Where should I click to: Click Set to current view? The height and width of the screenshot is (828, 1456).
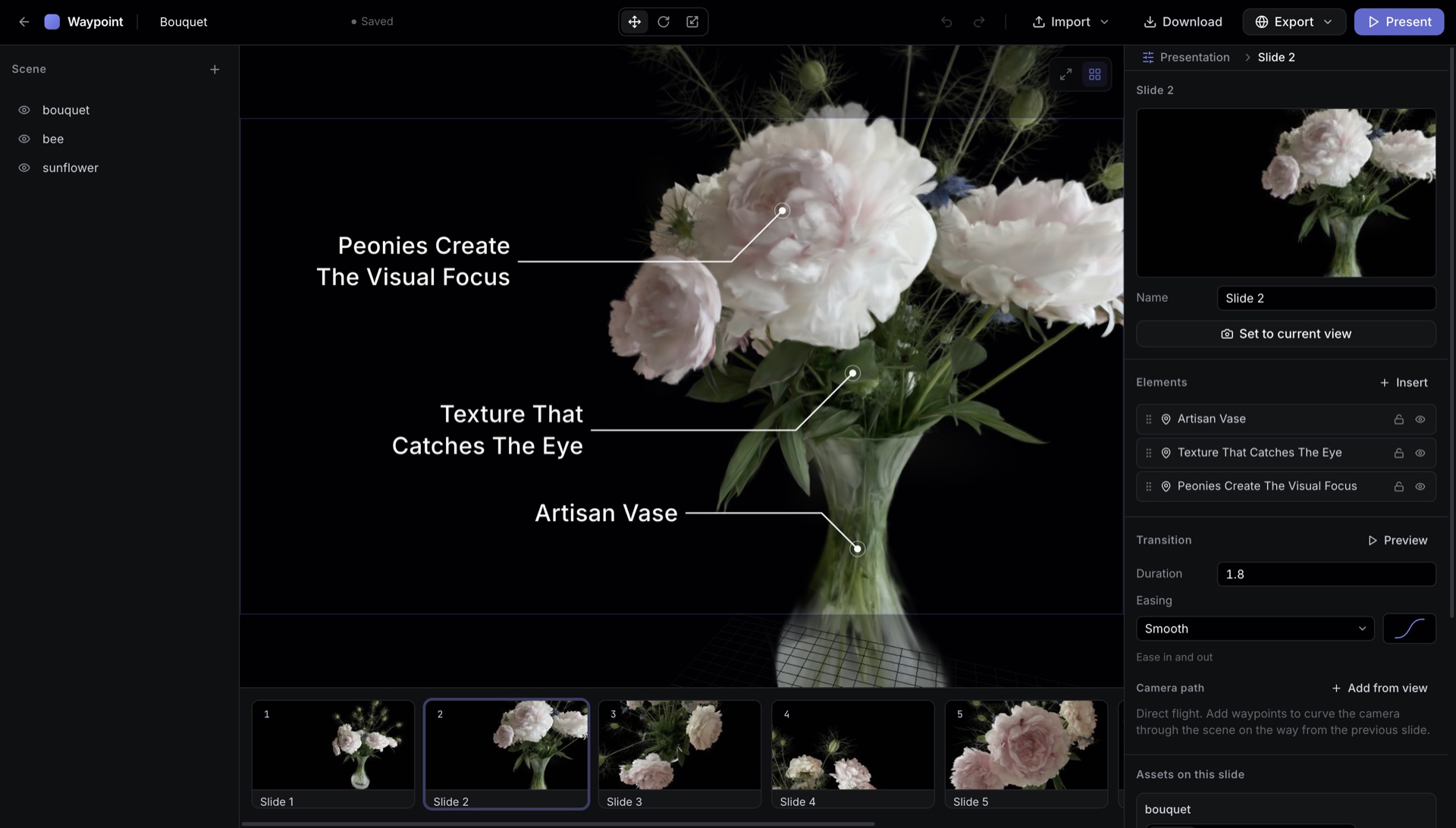[1285, 334]
